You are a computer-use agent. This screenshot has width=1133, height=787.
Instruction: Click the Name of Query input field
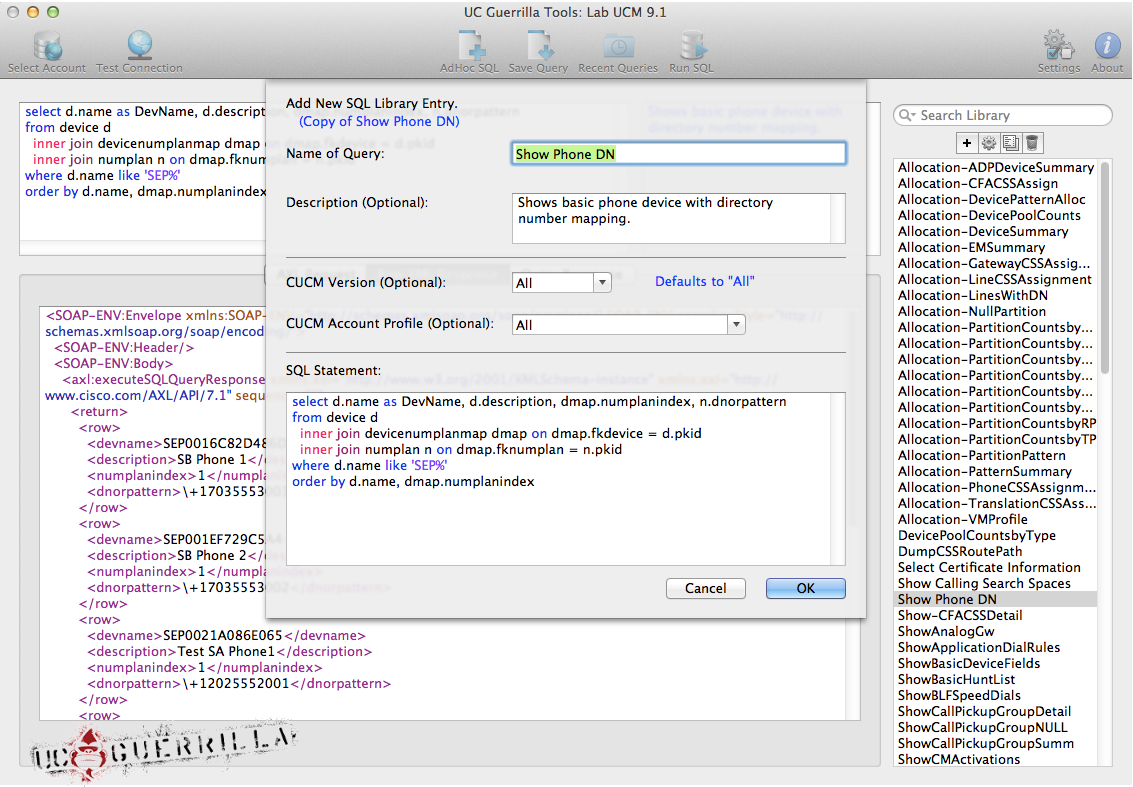[x=678, y=154]
